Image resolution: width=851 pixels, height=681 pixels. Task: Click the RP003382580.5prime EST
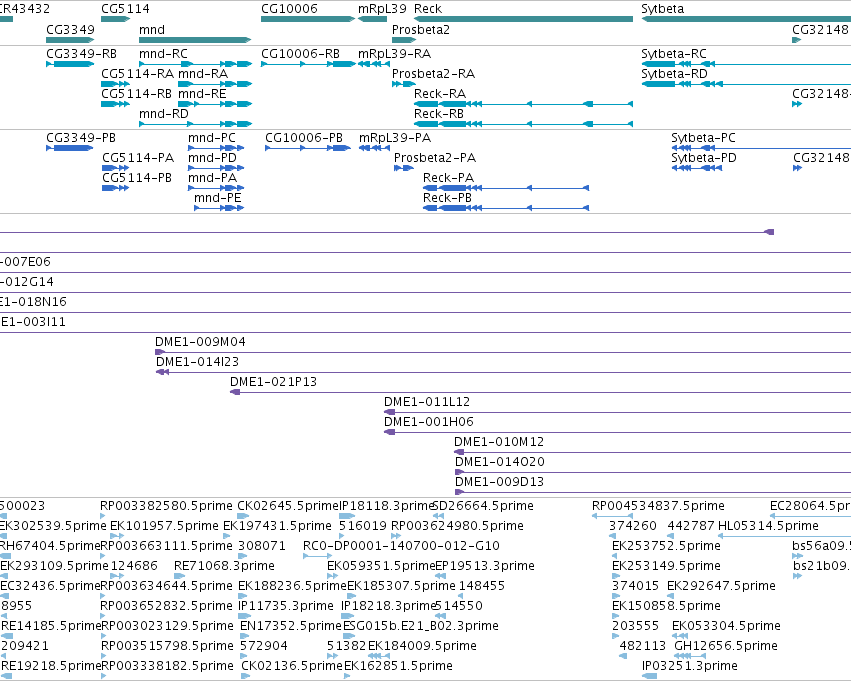coord(103,516)
